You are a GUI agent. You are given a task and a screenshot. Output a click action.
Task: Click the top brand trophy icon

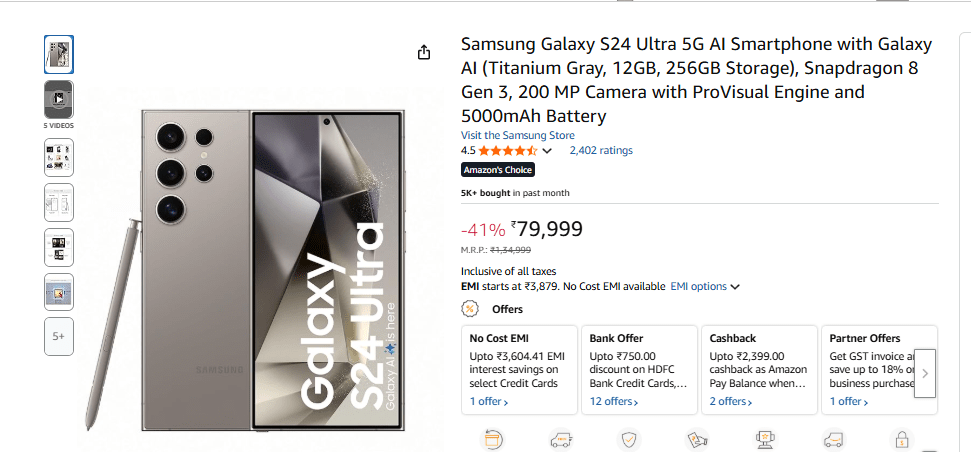pos(765,438)
